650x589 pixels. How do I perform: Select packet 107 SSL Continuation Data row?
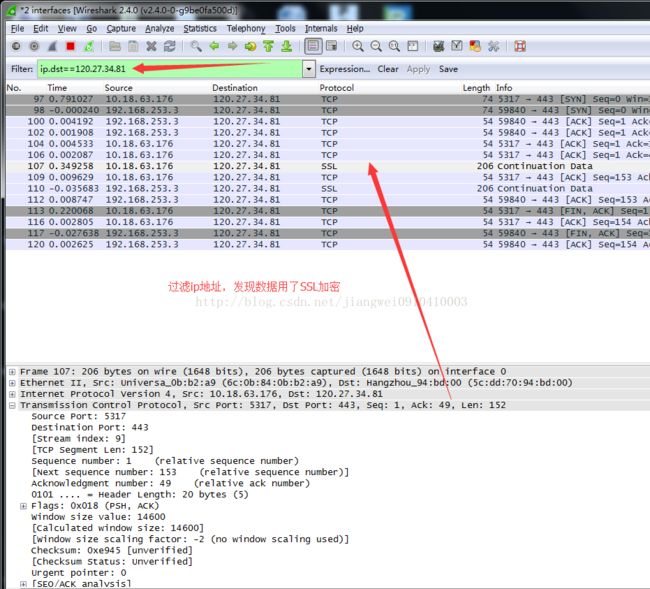pos(328,166)
